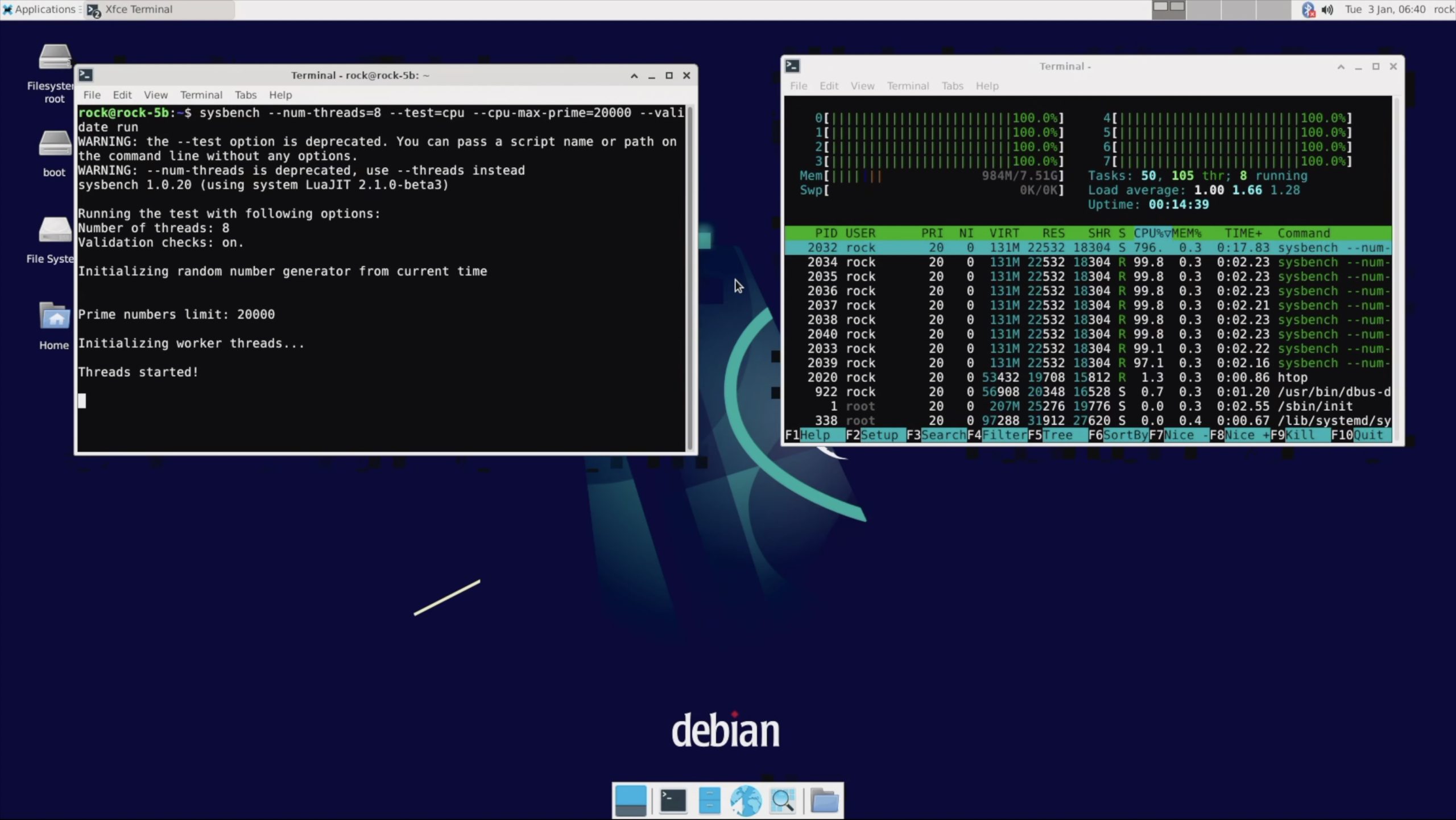Open the application finder magnifier dock icon
This screenshot has height=820, width=1456.
tap(783, 801)
